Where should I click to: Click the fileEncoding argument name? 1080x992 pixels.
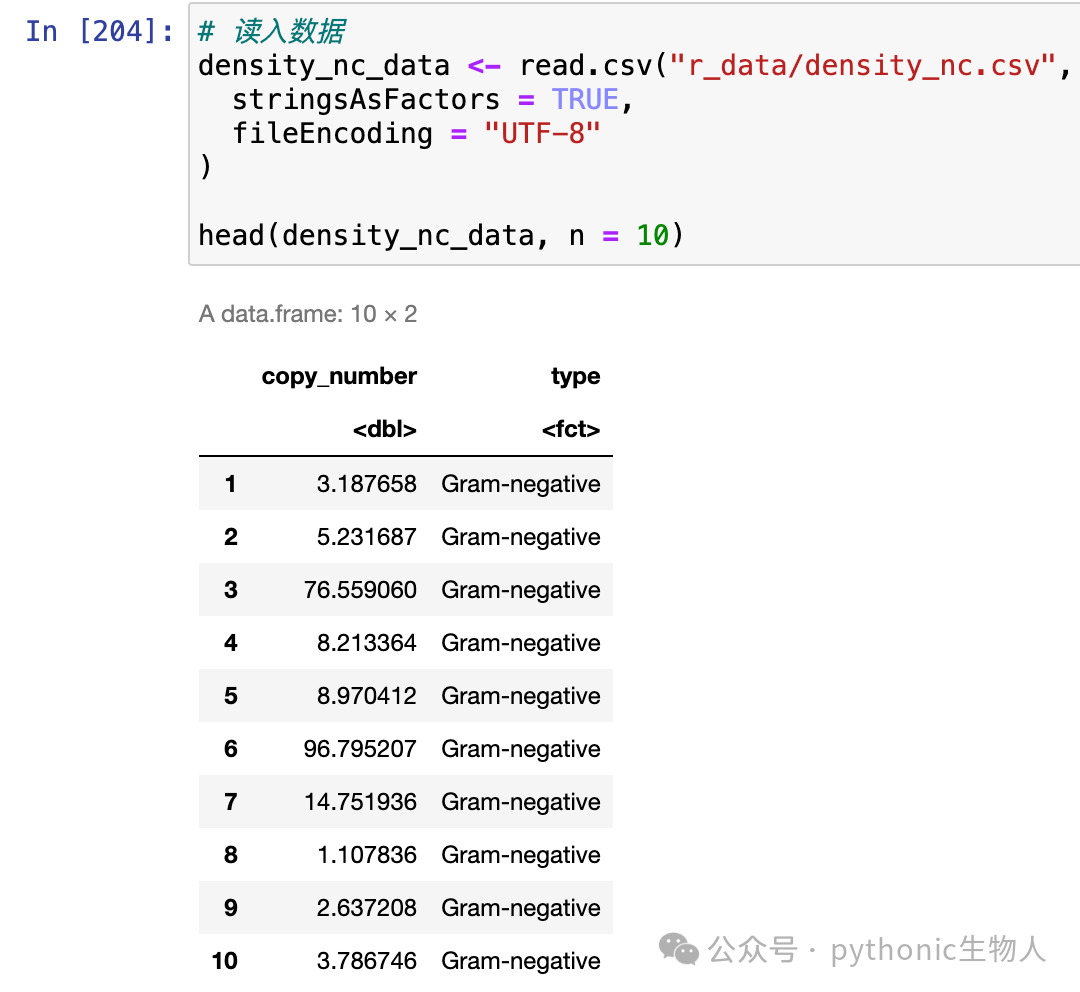coord(333,133)
